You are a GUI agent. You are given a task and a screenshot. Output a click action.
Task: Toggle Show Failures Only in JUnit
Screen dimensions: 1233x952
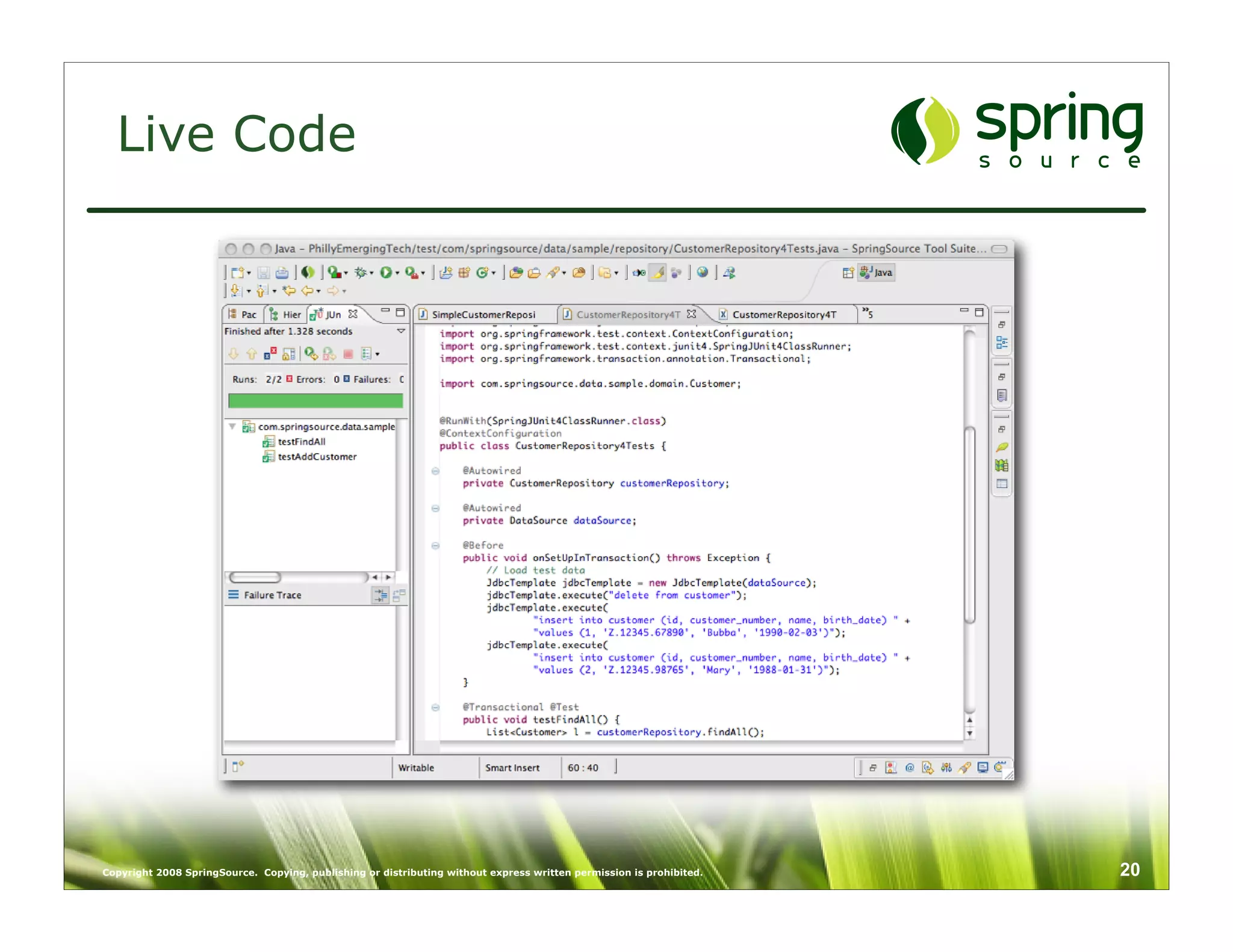point(270,354)
